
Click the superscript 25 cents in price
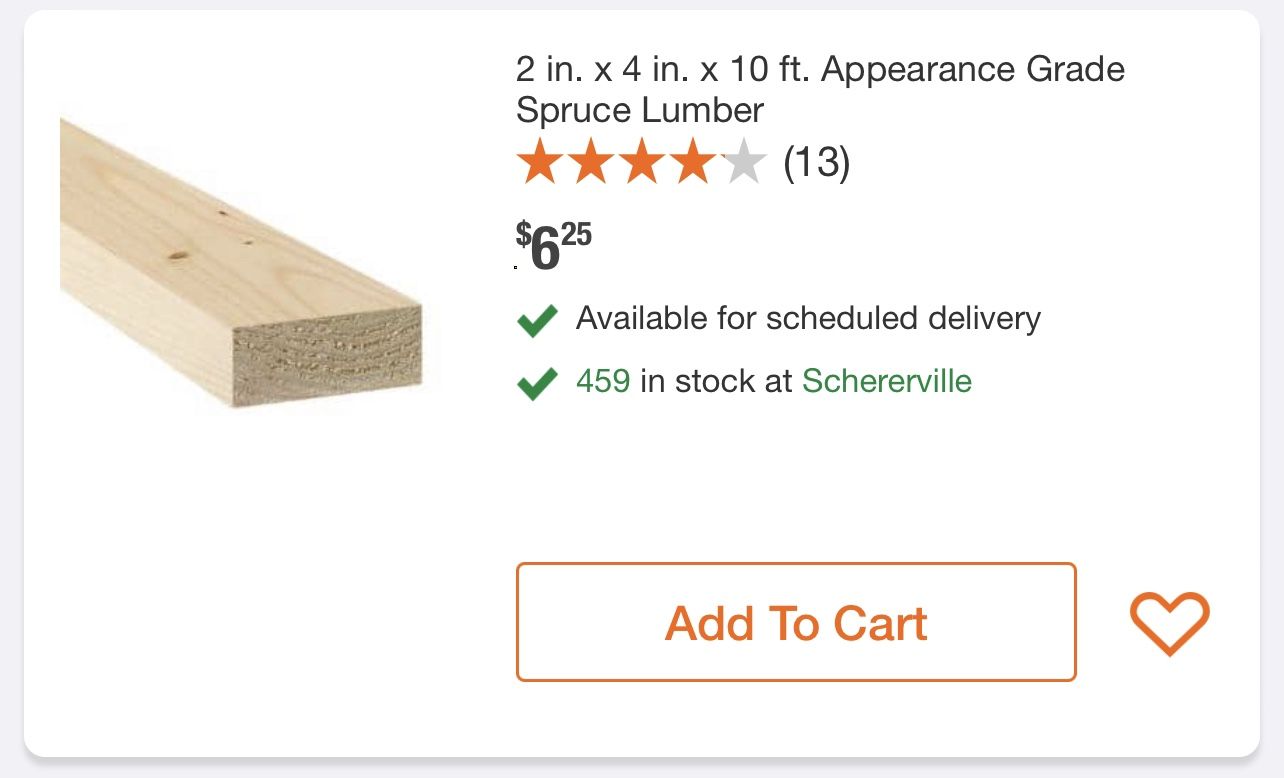[x=576, y=235]
